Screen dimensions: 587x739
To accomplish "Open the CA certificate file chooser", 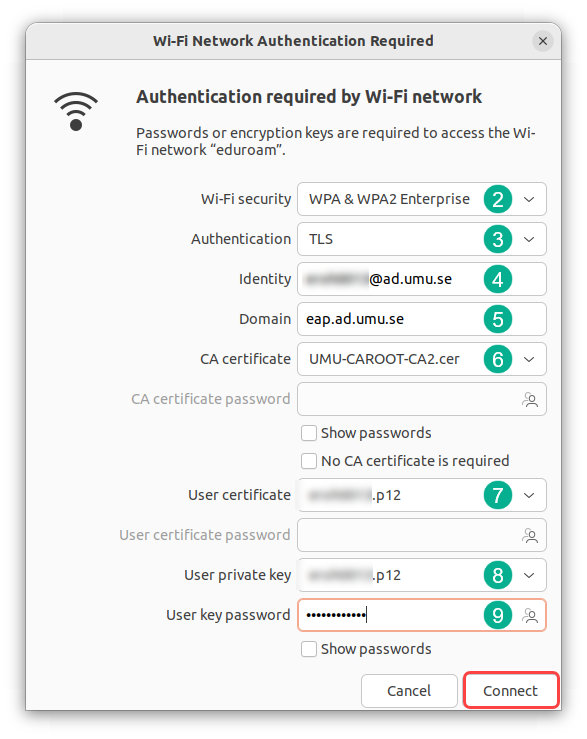I will pyautogui.click(x=422, y=359).
